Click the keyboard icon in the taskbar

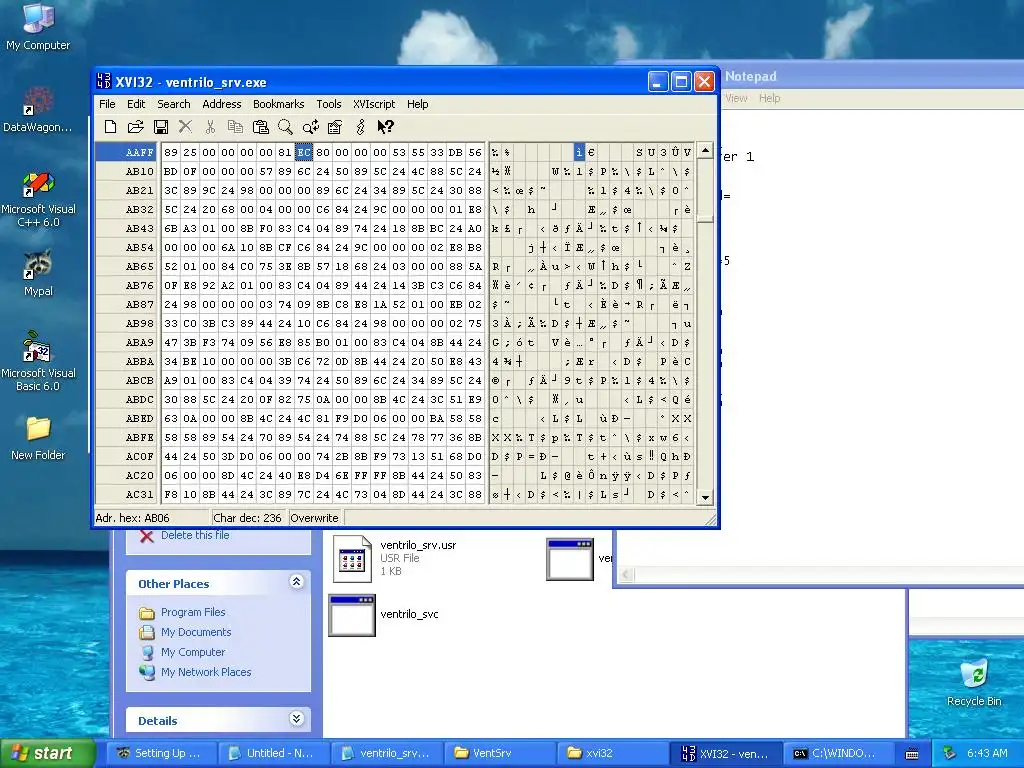(912, 754)
